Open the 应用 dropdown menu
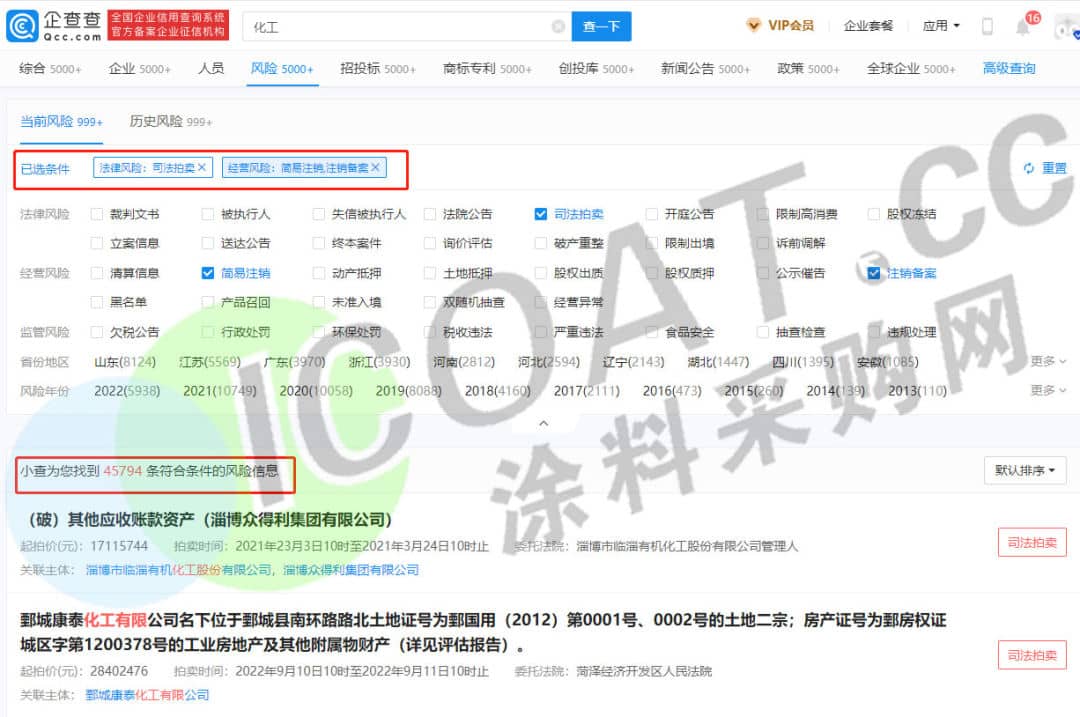1080x717 pixels. click(x=941, y=26)
